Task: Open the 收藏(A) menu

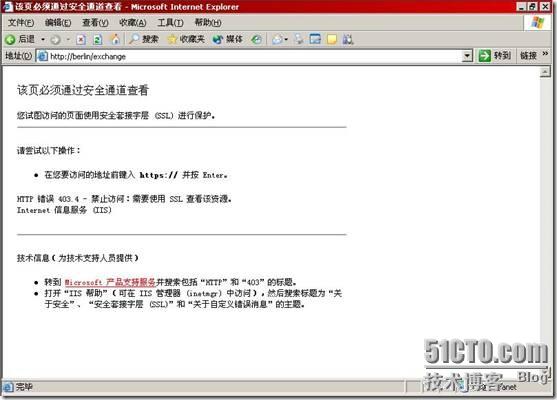Action: click(x=133, y=23)
